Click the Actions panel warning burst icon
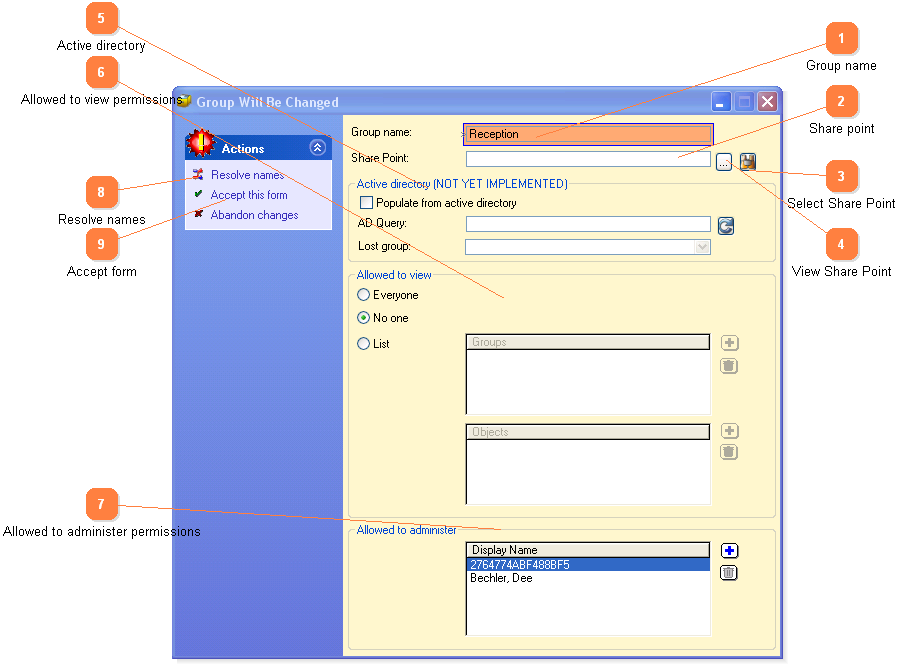Viewport: 899px width, 666px height. click(x=200, y=143)
